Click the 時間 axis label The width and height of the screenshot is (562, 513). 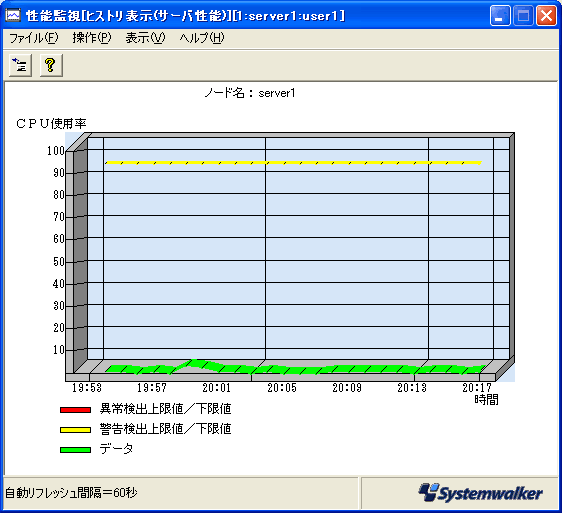click(486, 399)
